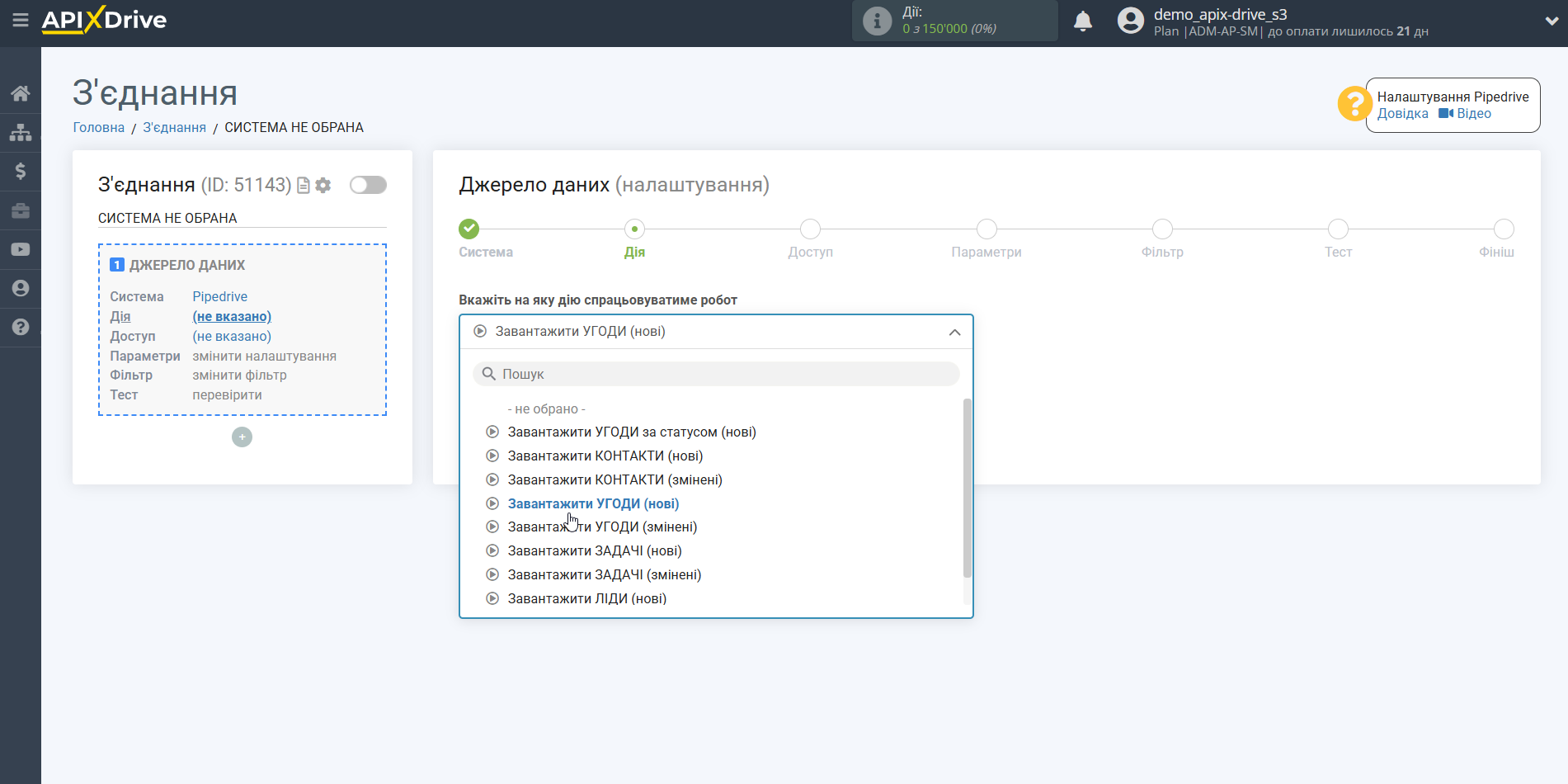Open the hamburger menu icon

pos(21,20)
